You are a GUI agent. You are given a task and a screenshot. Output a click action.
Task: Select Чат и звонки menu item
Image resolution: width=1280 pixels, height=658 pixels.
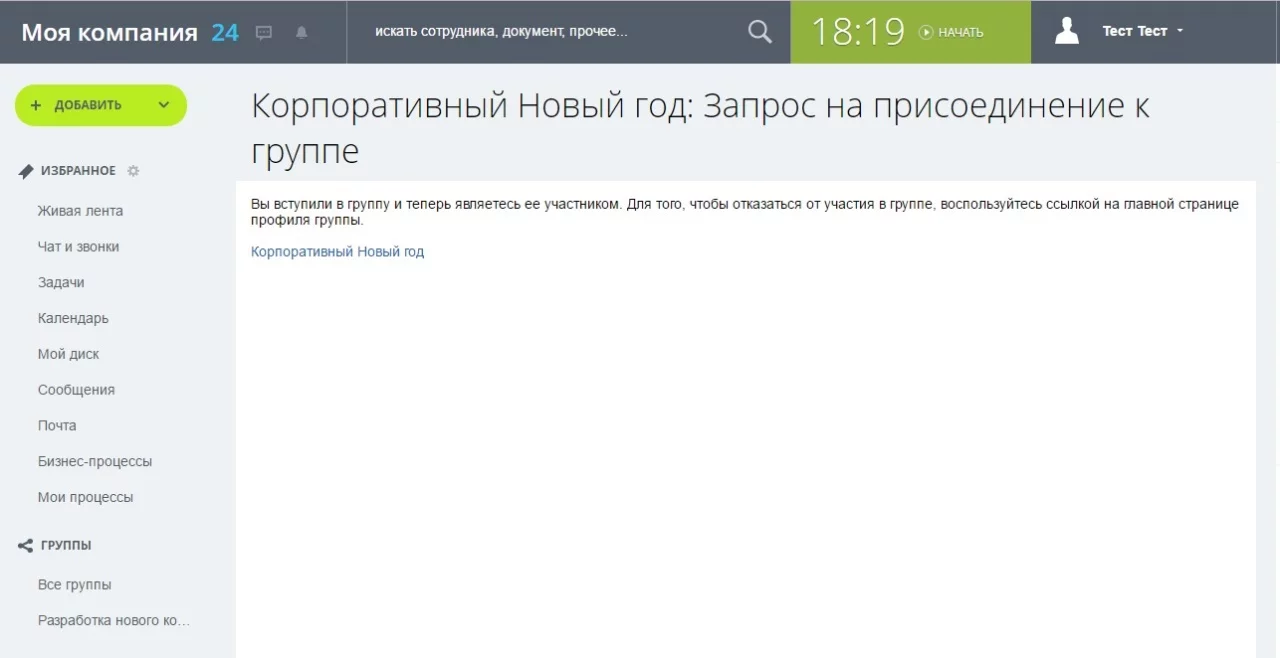tap(78, 247)
